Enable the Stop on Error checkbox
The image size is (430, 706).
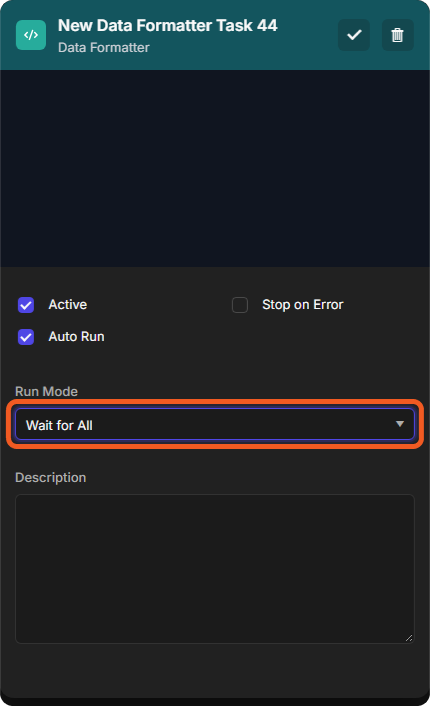coord(240,305)
